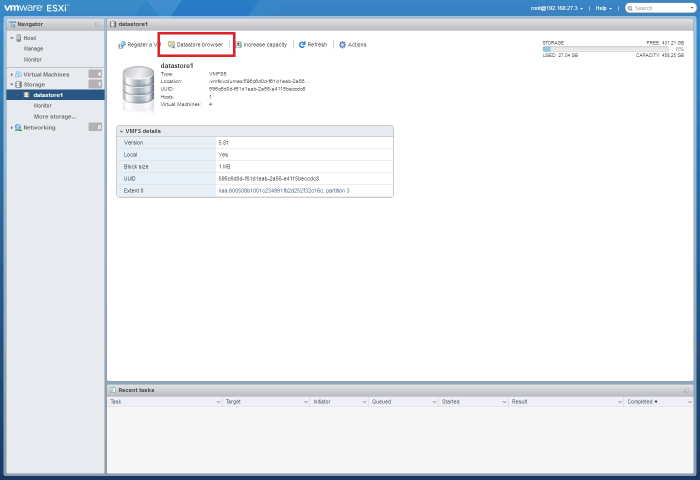Click the Refresh button label
Screen dimensions: 700x480
tap(317, 45)
